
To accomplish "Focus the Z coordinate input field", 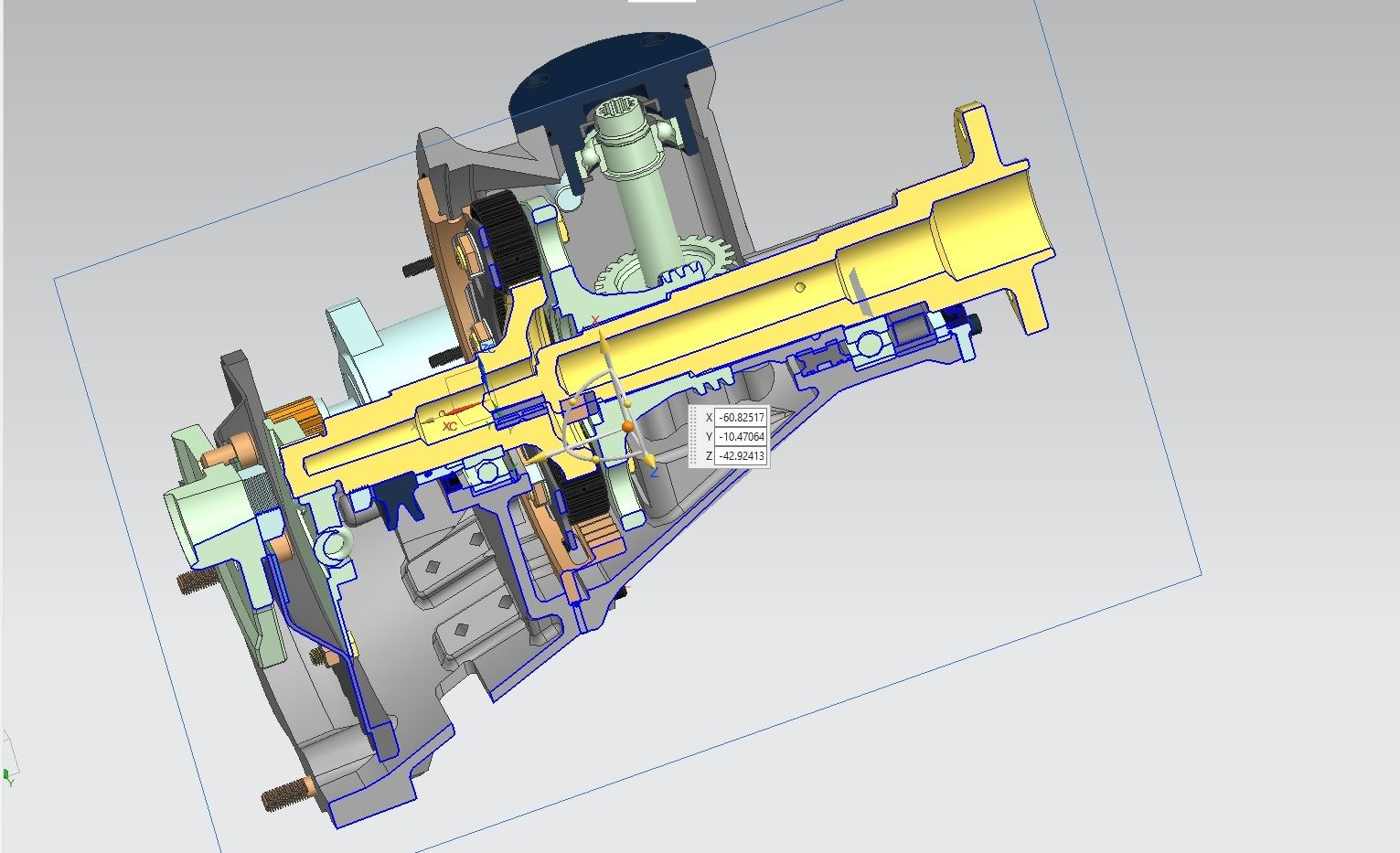I will pos(741,455).
